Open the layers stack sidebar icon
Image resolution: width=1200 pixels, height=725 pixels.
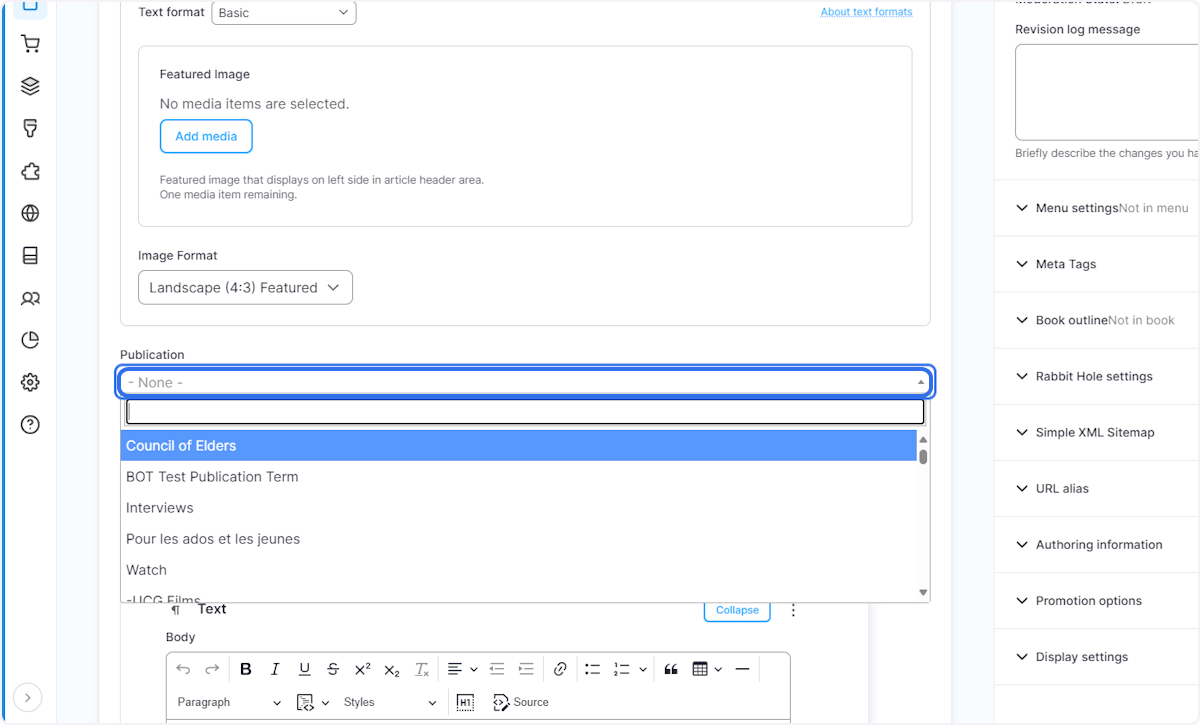tap(30, 86)
